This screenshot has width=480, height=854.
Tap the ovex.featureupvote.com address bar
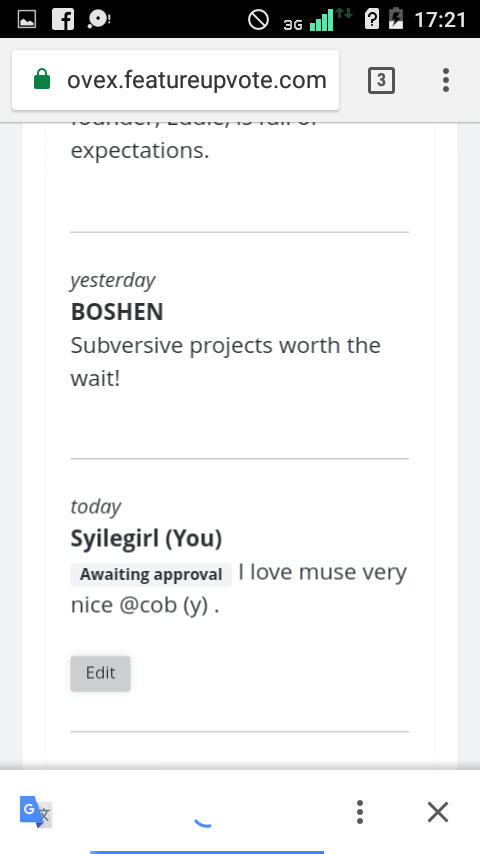pos(175,80)
